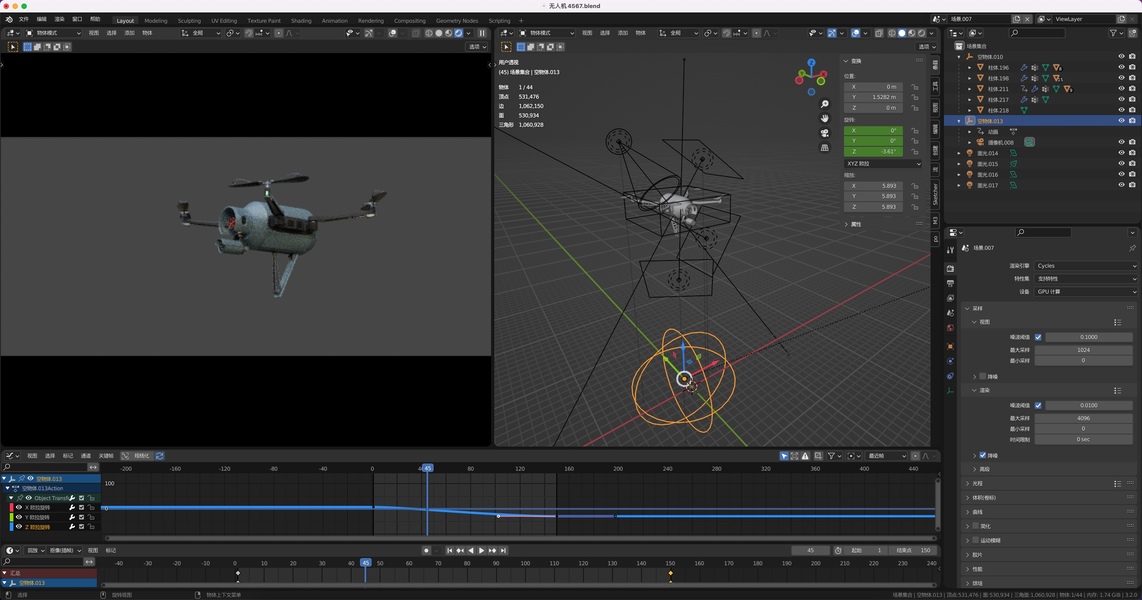Go to the Geometry Nodes workspace
Image resolution: width=1142 pixels, height=600 pixels.
(457, 20)
